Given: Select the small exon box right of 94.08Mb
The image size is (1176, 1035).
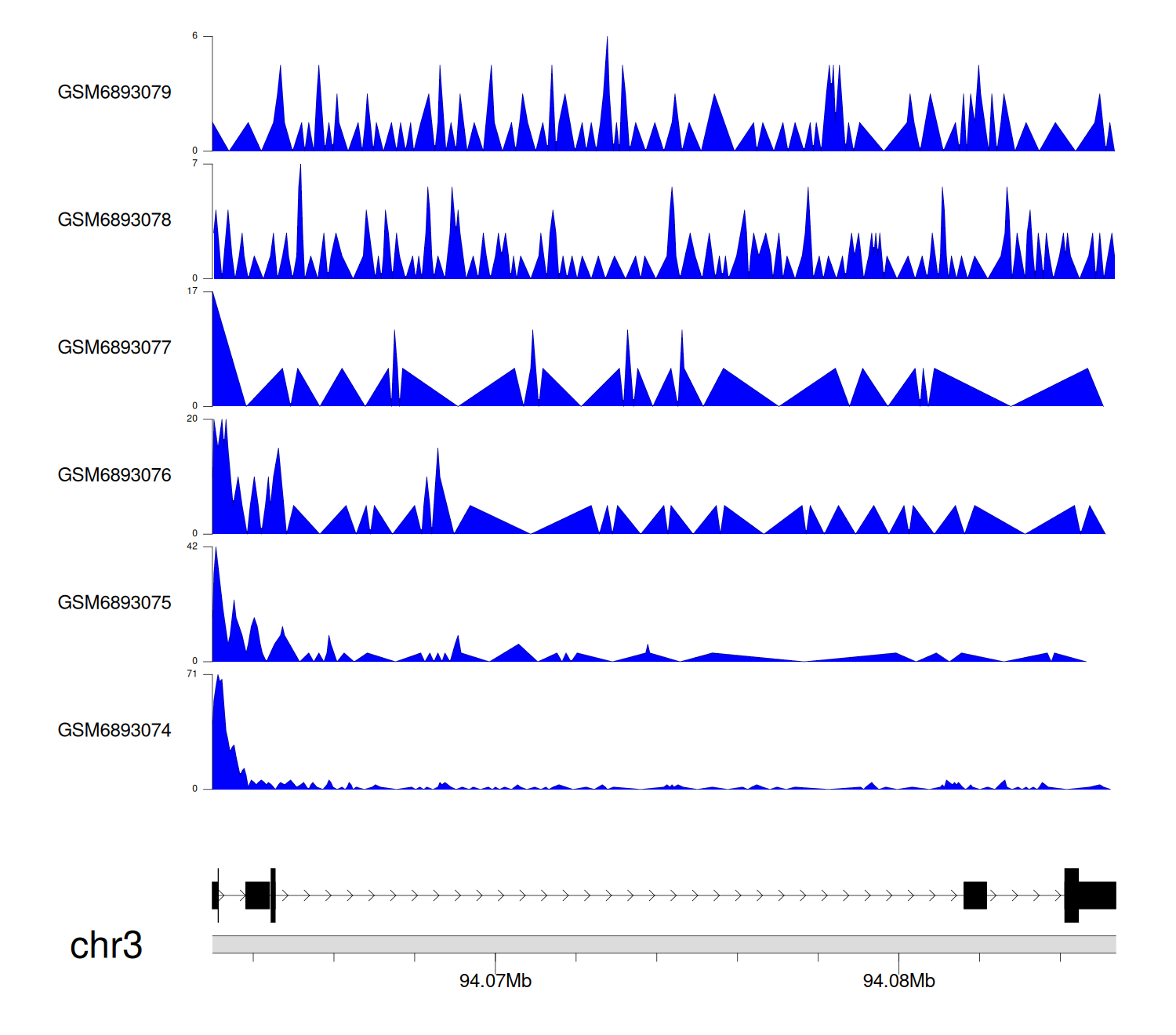Looking at the screenshot, I should click(x=975, y=895).
